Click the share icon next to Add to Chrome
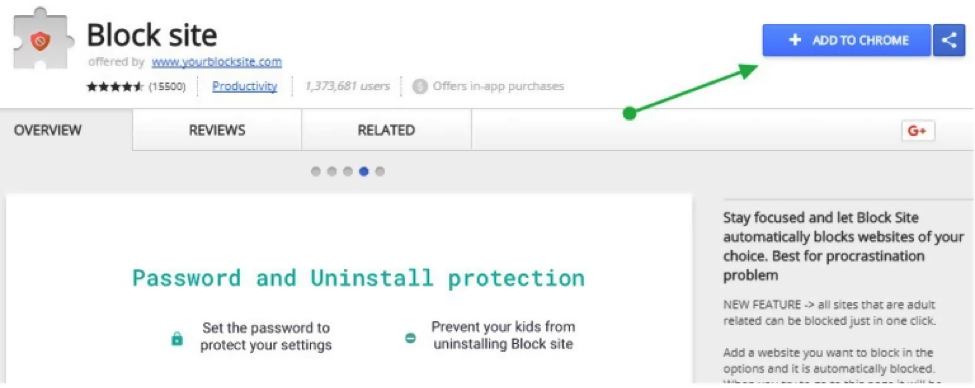Screen dimensions: 975x388 (x=949, y=40)
